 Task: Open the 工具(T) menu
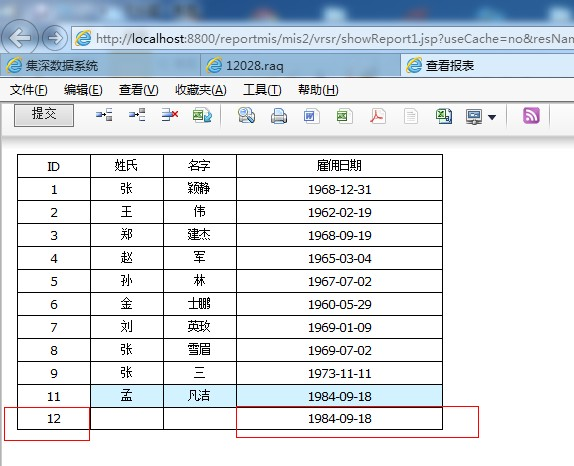262,90
